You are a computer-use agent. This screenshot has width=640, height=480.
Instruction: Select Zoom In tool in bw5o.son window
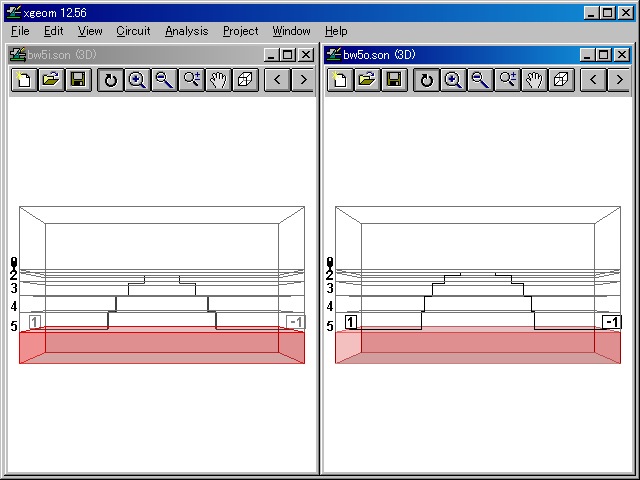pyautogui.click(x=453, y=80)
